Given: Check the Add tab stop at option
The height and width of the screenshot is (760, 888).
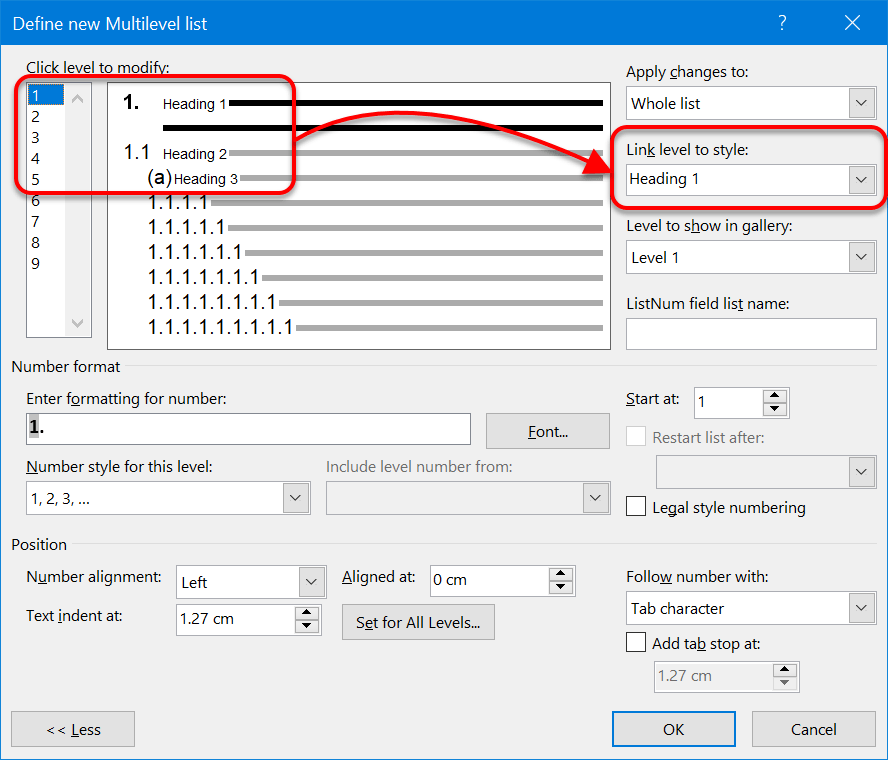Looking at the screenshot, I should click(x=636, y=642).
